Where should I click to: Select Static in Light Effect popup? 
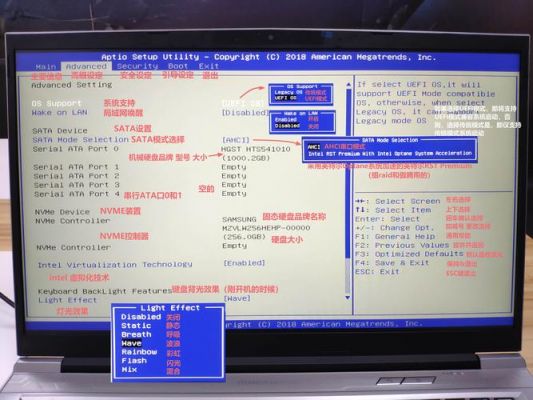[136, 326]
